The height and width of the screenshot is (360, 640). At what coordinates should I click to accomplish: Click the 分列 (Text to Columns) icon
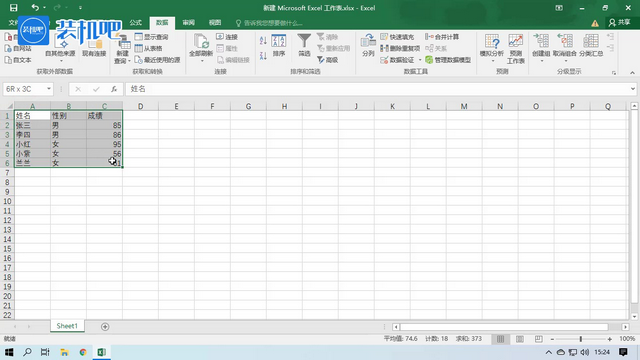coord(368,45)
